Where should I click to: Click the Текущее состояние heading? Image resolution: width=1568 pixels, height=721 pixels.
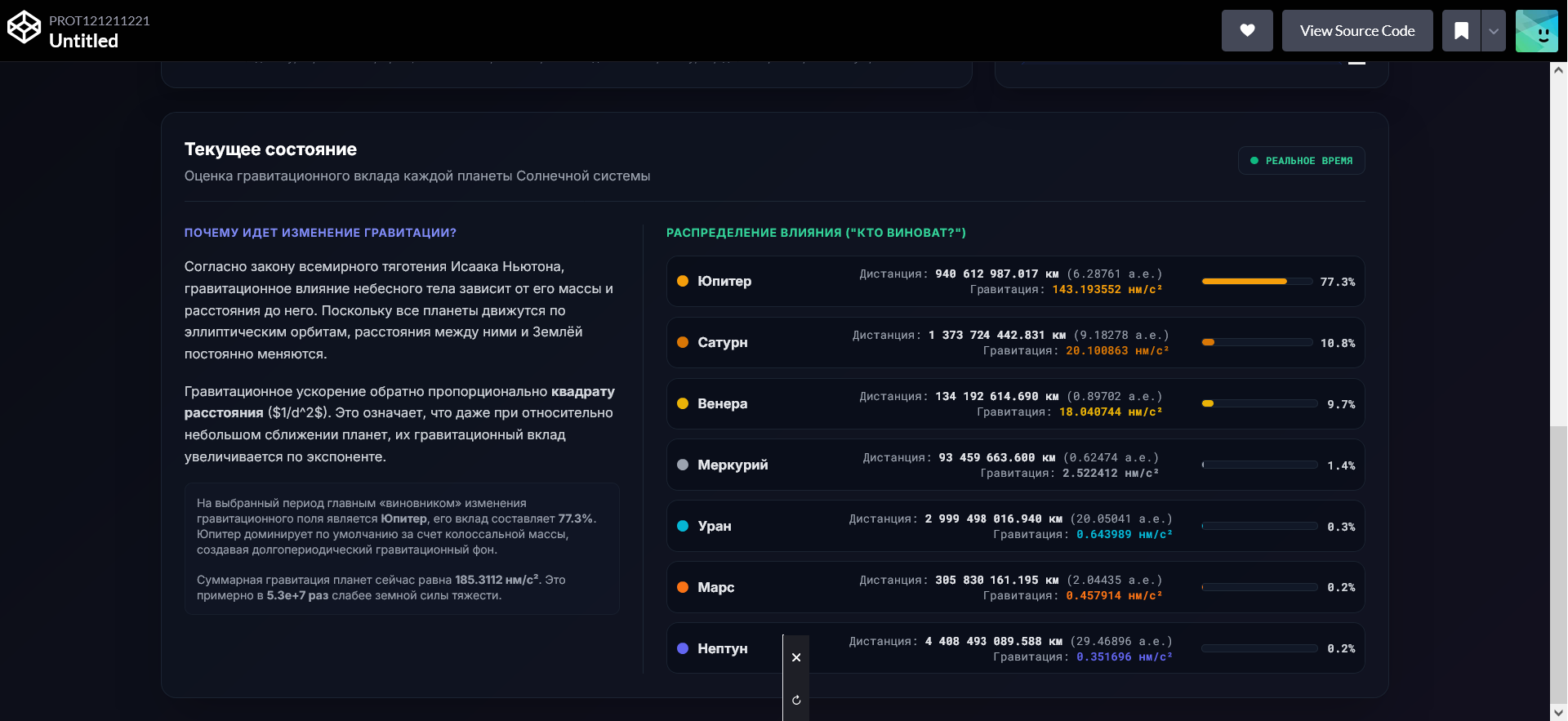[x=270, y=149]
